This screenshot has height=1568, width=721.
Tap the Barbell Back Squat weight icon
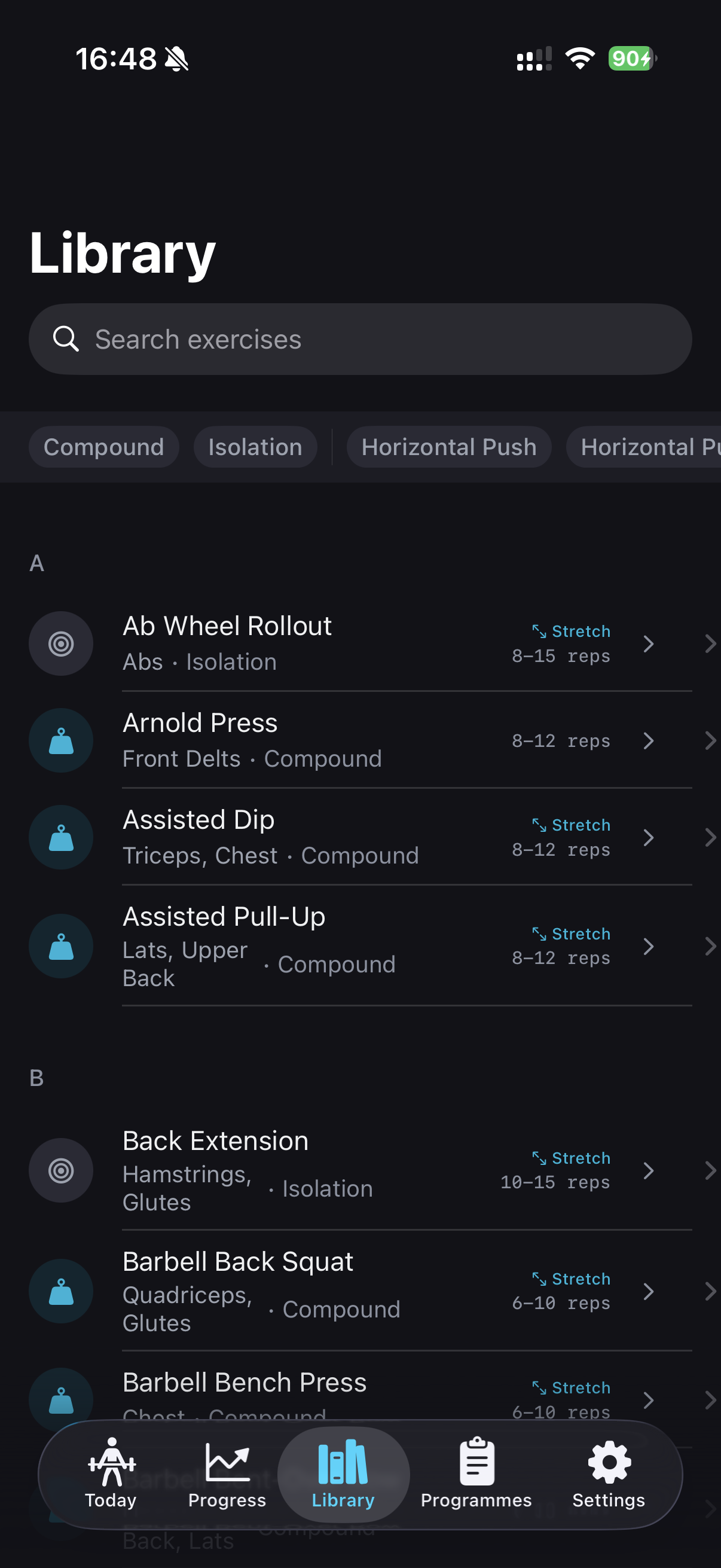point(61,1291)
